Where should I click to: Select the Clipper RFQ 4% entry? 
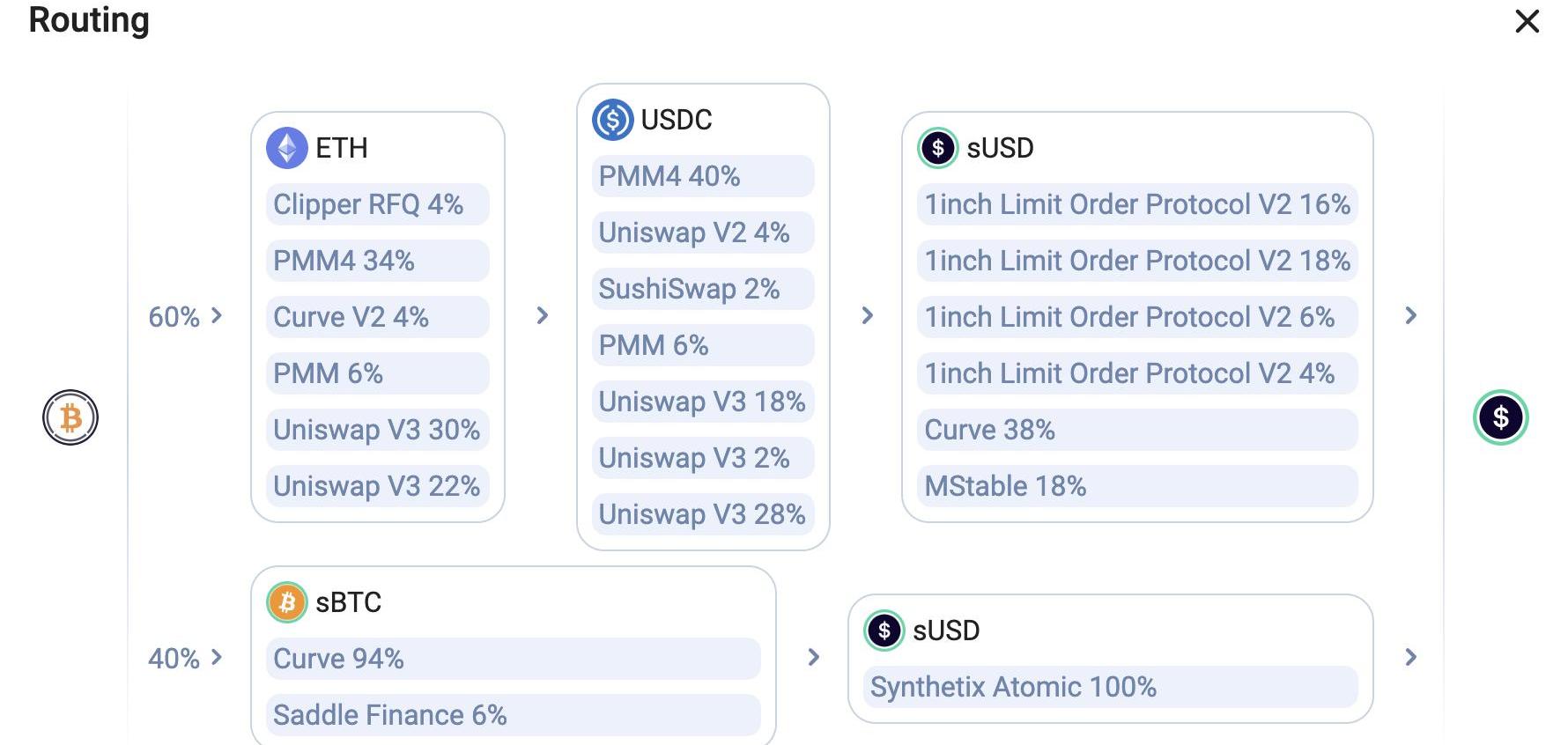(378, 204)
